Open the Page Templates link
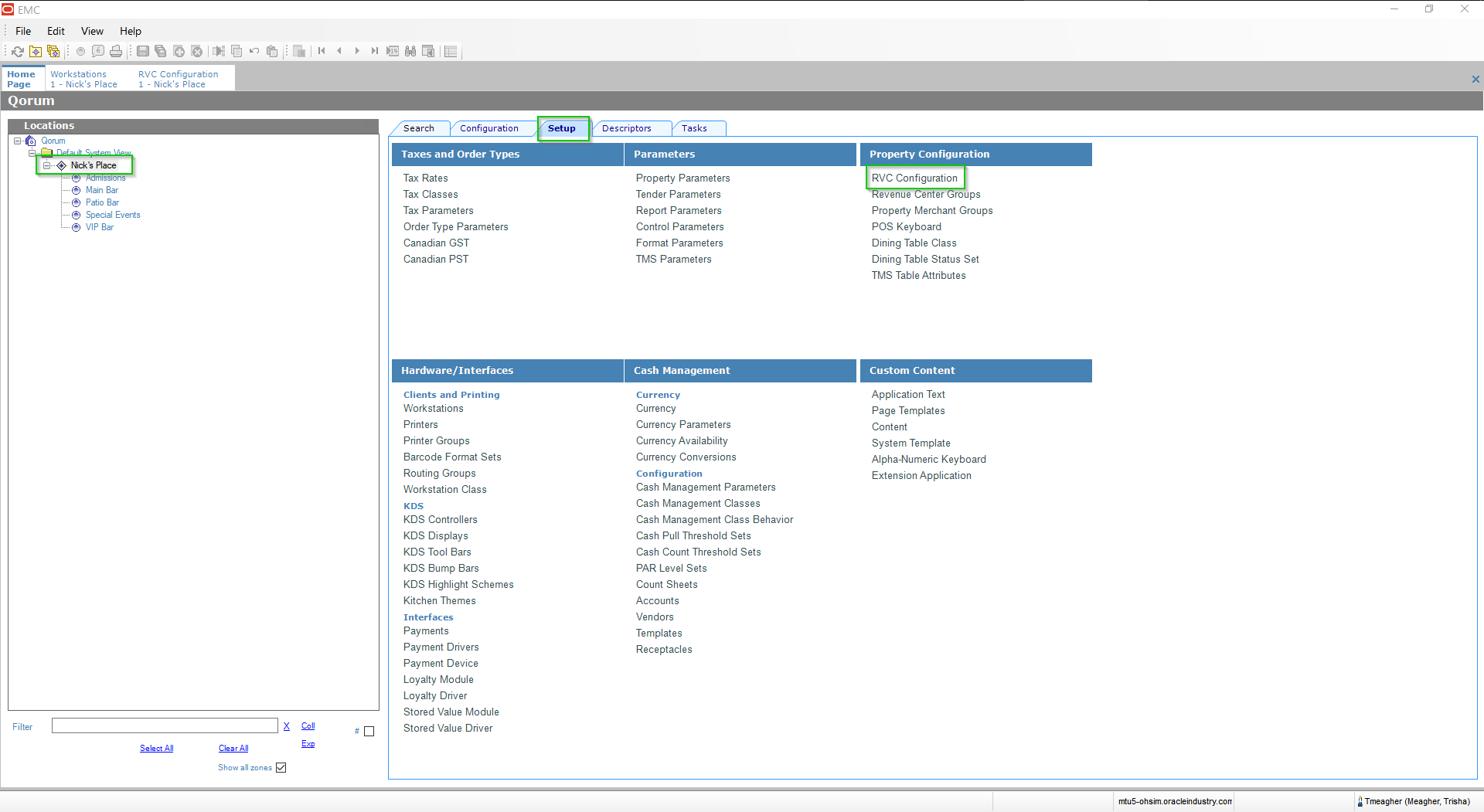The width and height of the screenshot is (1484, 812). (x=908, y=411)
